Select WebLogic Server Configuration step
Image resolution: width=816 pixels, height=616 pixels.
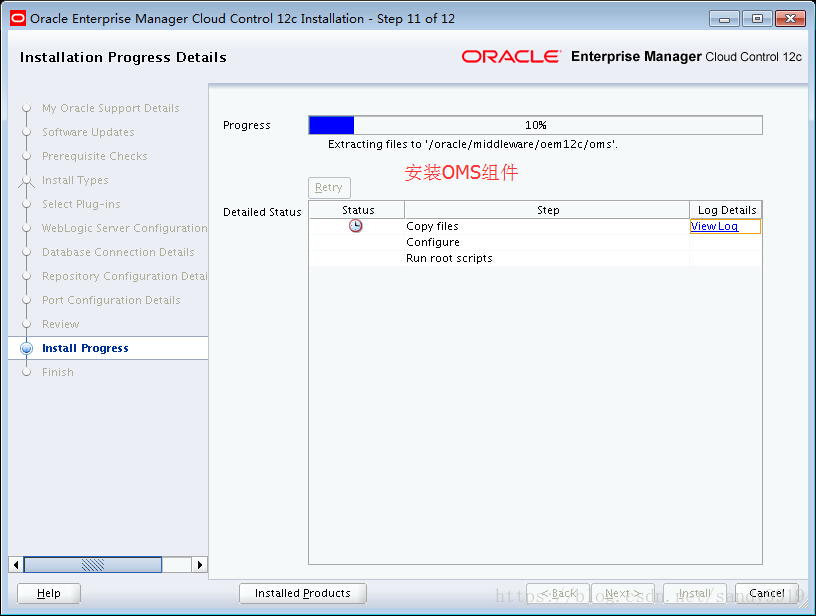124,228
